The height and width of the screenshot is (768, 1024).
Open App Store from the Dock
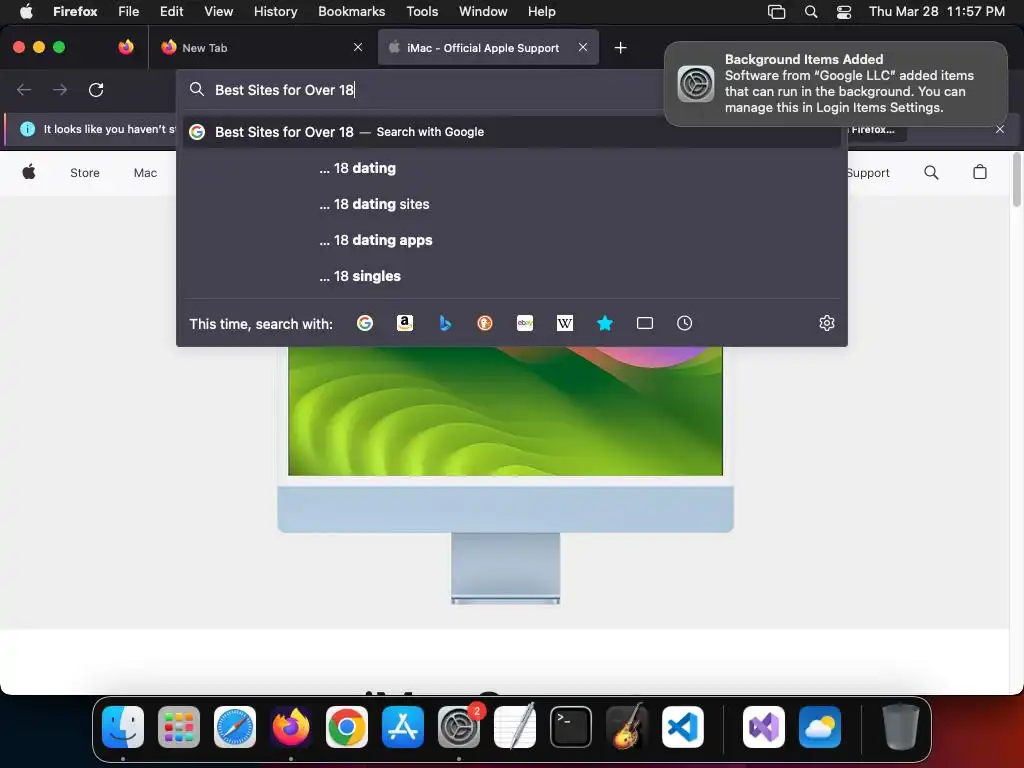(x=403, y=727)
